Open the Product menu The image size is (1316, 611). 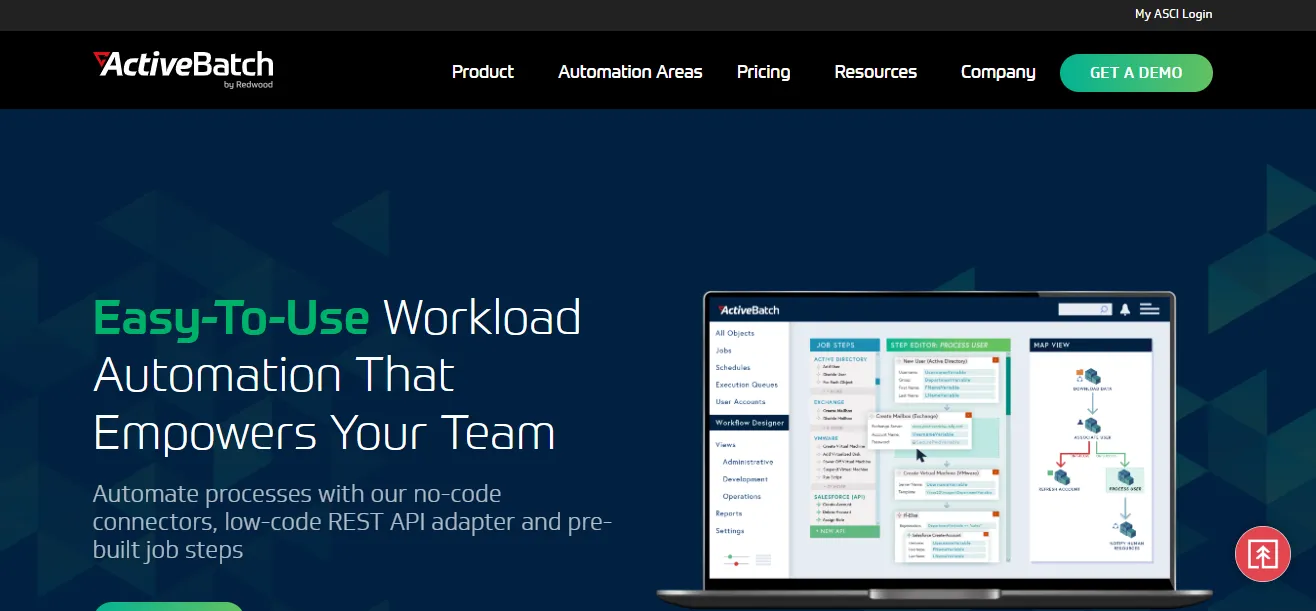[483, 72]
